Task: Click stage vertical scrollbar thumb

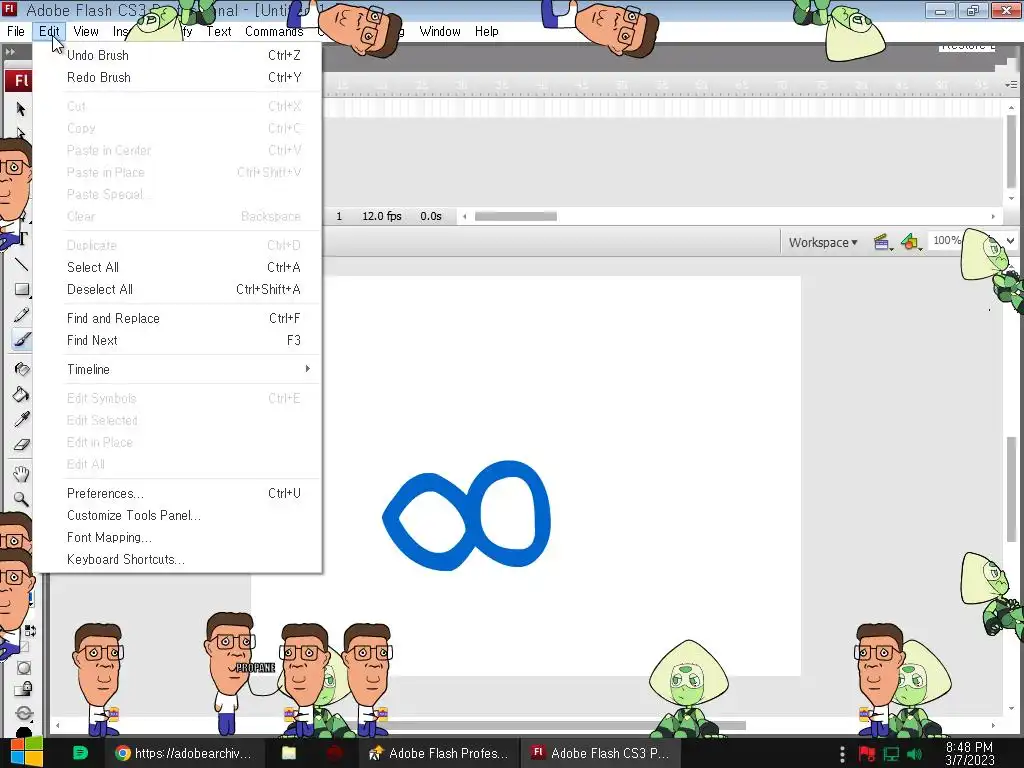Action: (1011, 488)
